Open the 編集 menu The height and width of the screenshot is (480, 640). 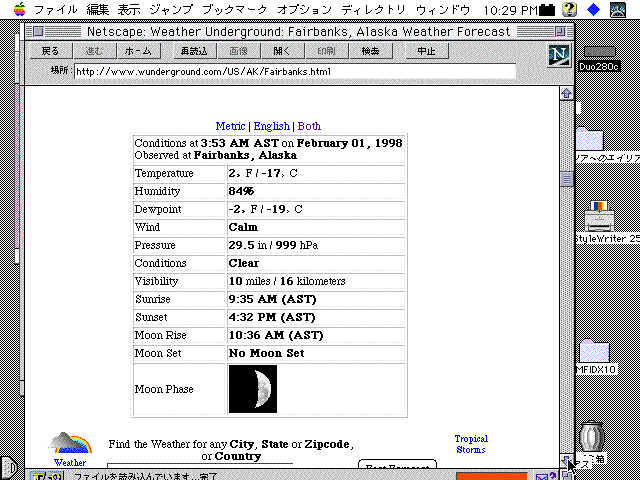[x=98, y=9]
